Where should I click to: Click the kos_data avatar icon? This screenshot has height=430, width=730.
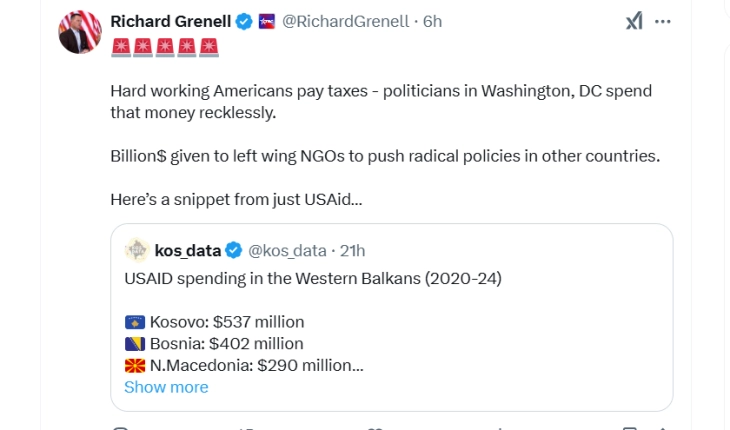coord(137,250)
